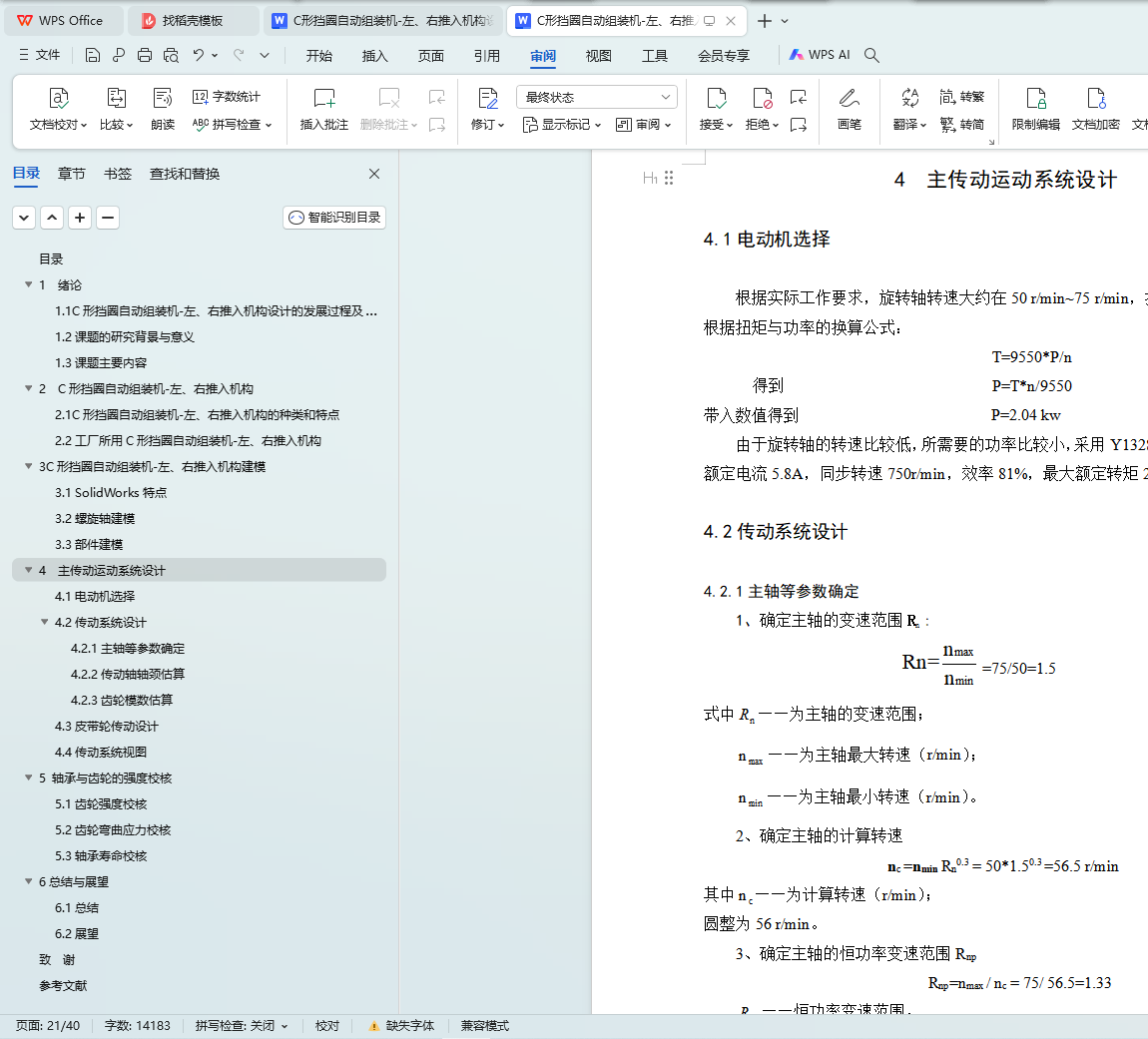Viewport: 1148px width, 1039px height.
Task: Click the redo arrow icon
Action: (x=239, y=55)
